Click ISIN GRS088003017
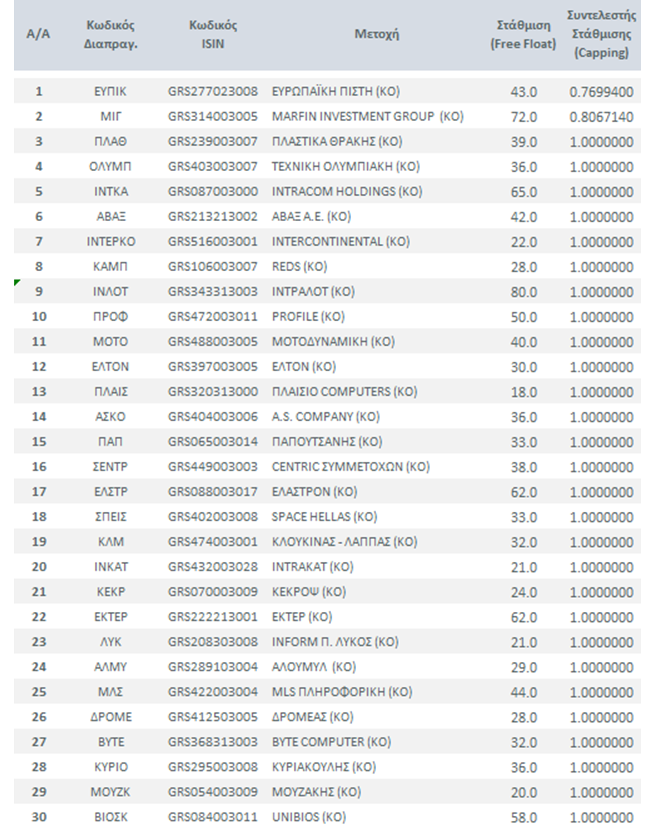This screenshot has height=824, width=645. [x=213, y=492]
